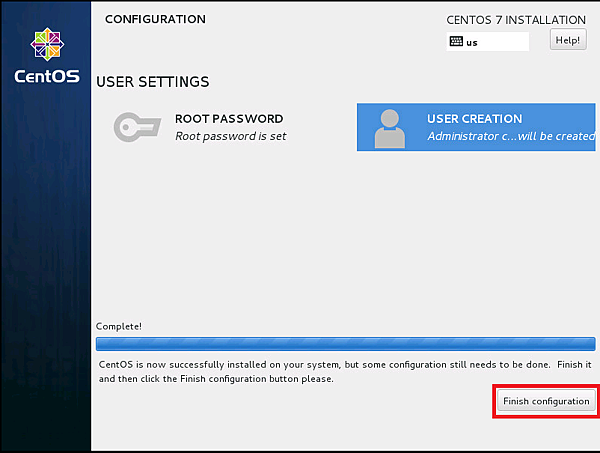
Task: Click the "Complete!" status label
Action: click(x=119, y=326)
